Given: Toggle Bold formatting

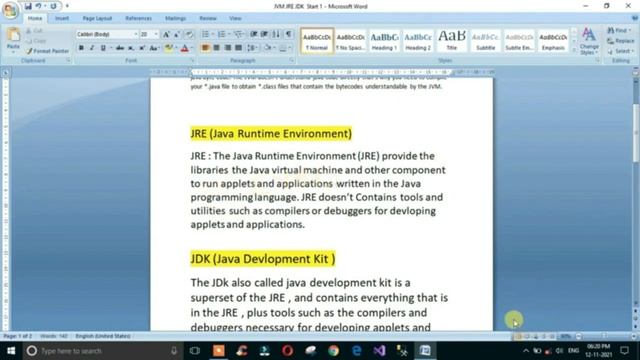Looking at the screenshot, I should click(x=81, y=48).
